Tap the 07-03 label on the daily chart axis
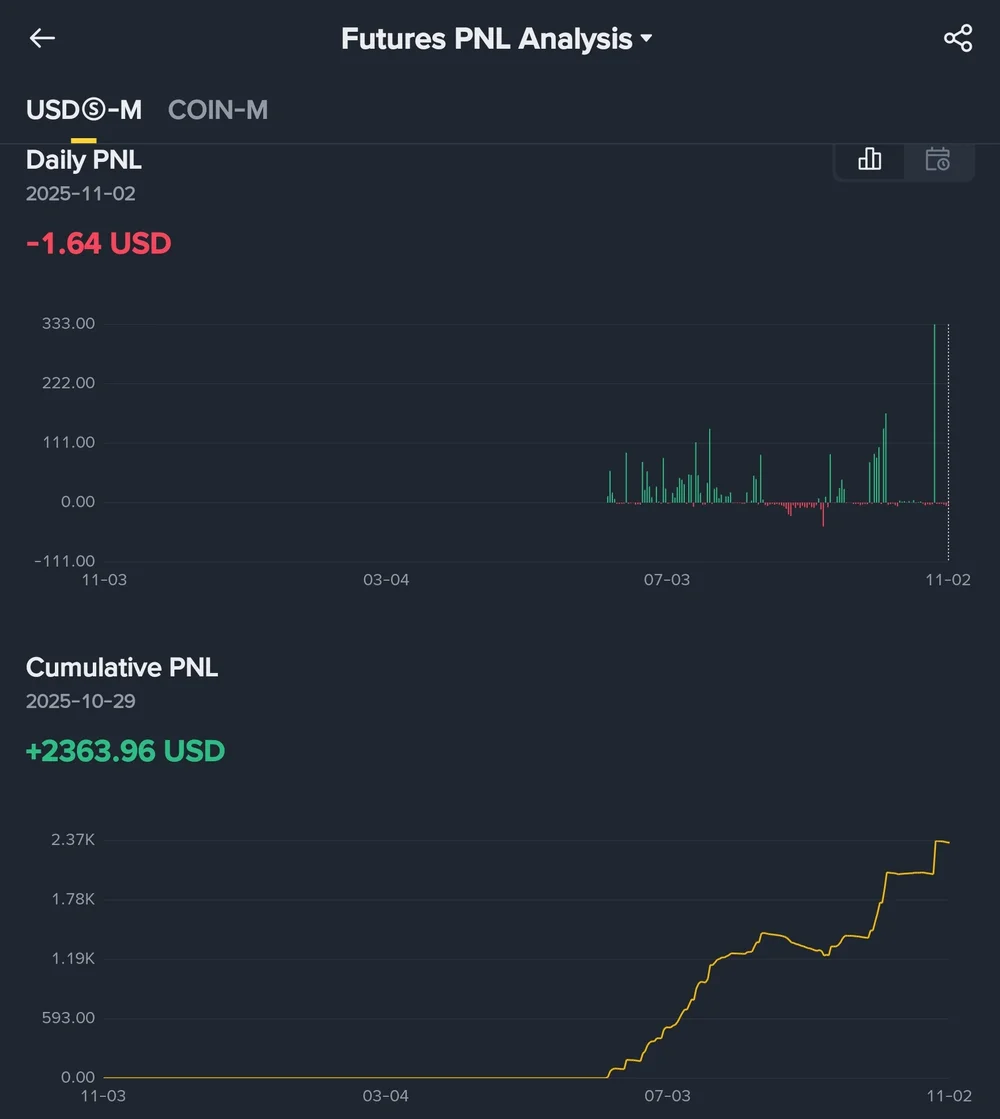Screen dimensions: 1000x1119 tap(667, 579)
